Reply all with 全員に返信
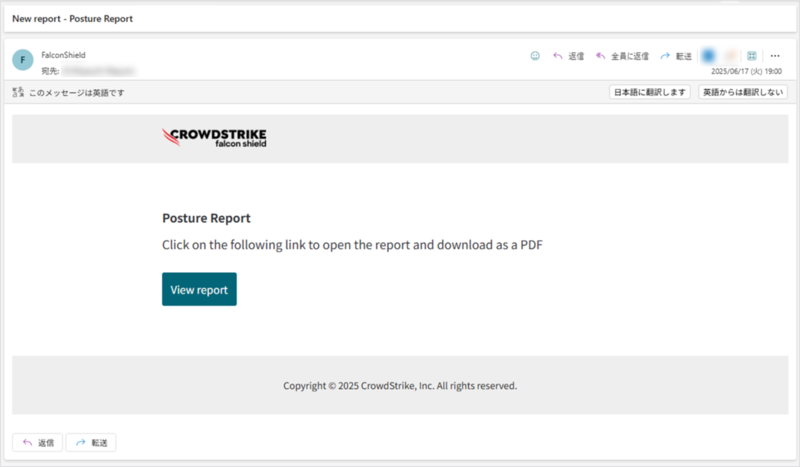 622,56
